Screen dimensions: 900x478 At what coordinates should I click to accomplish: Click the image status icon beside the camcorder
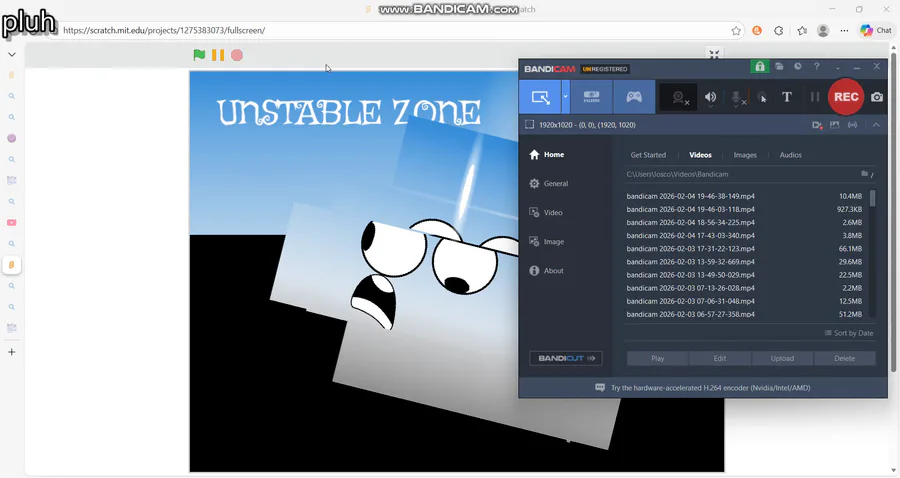coord(835,125)
